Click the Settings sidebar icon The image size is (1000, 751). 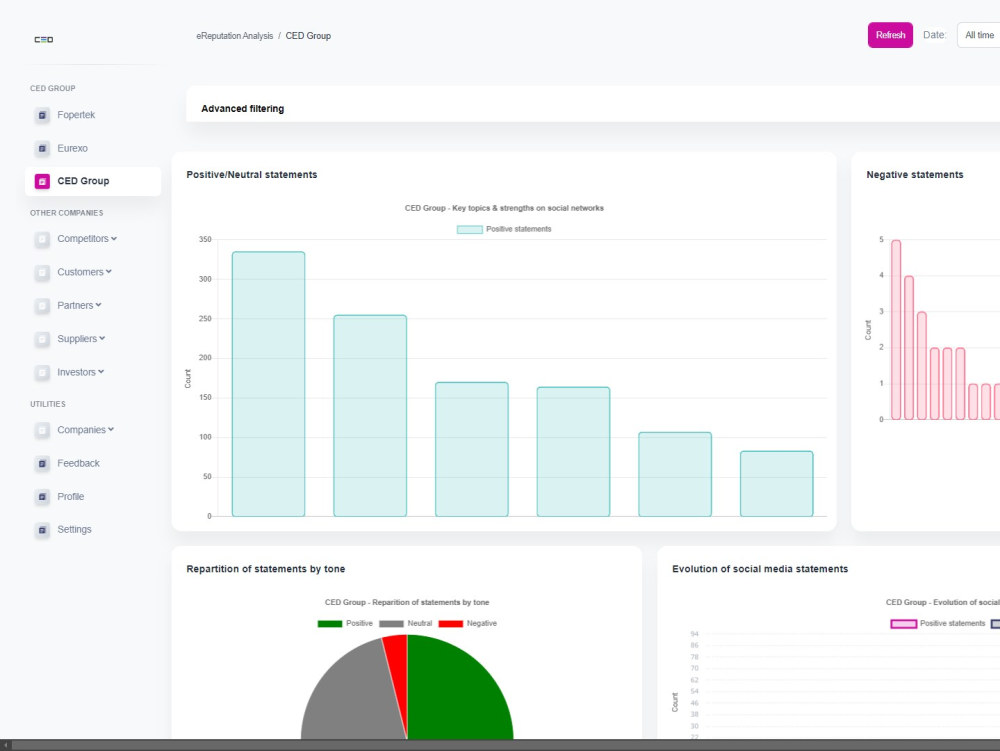pos(42,530)
